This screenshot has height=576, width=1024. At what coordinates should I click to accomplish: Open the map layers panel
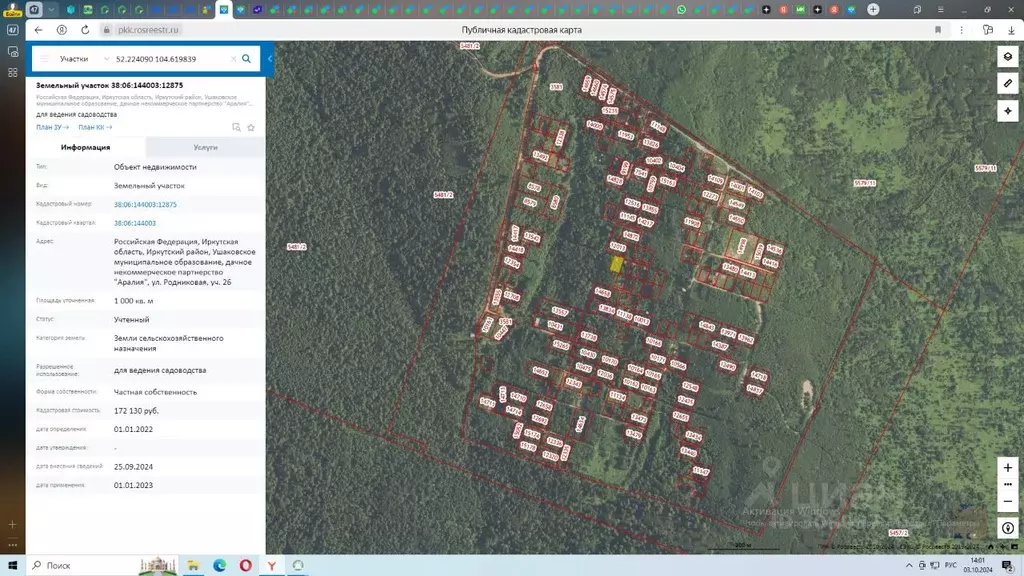pyautogui.click(x=1007, y=56)
